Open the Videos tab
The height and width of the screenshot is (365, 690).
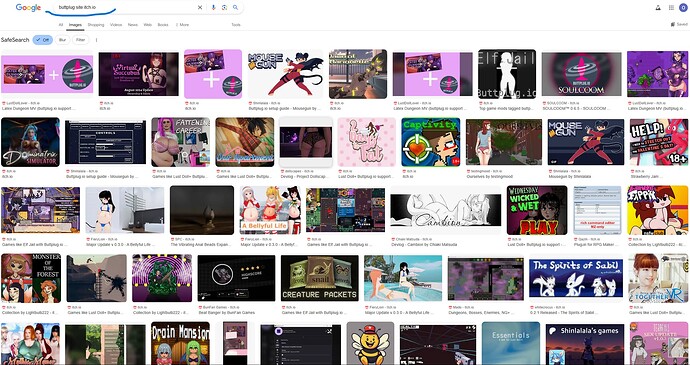(116, 25)
